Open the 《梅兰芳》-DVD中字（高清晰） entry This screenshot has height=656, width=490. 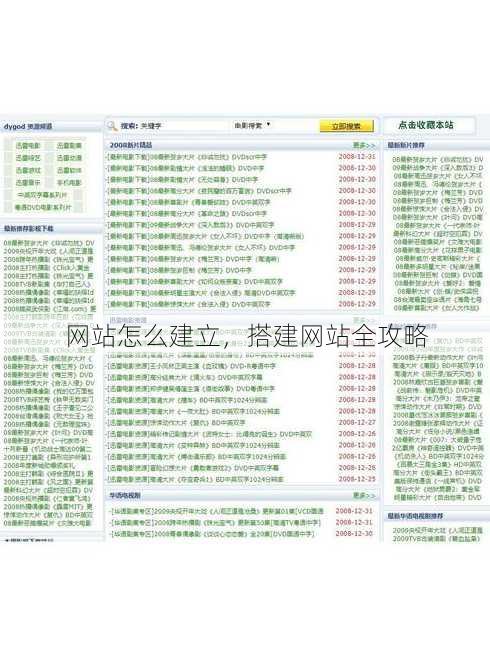(x=193, y=259)
